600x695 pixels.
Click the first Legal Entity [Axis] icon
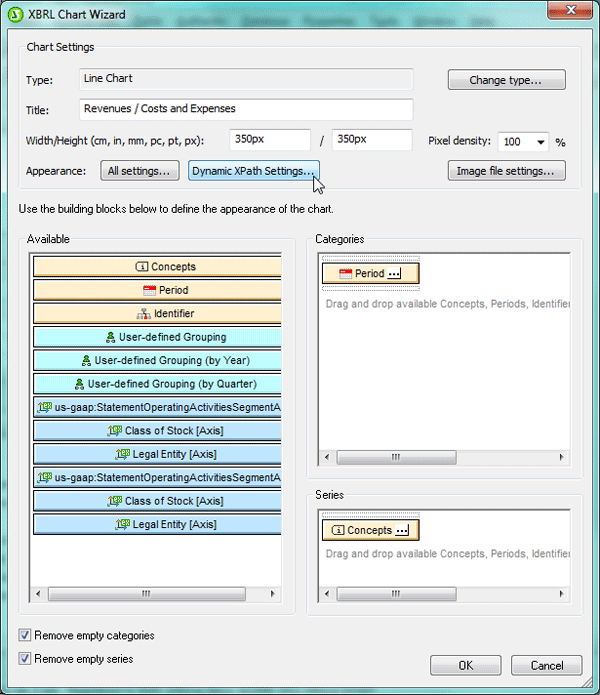point(123,454)
